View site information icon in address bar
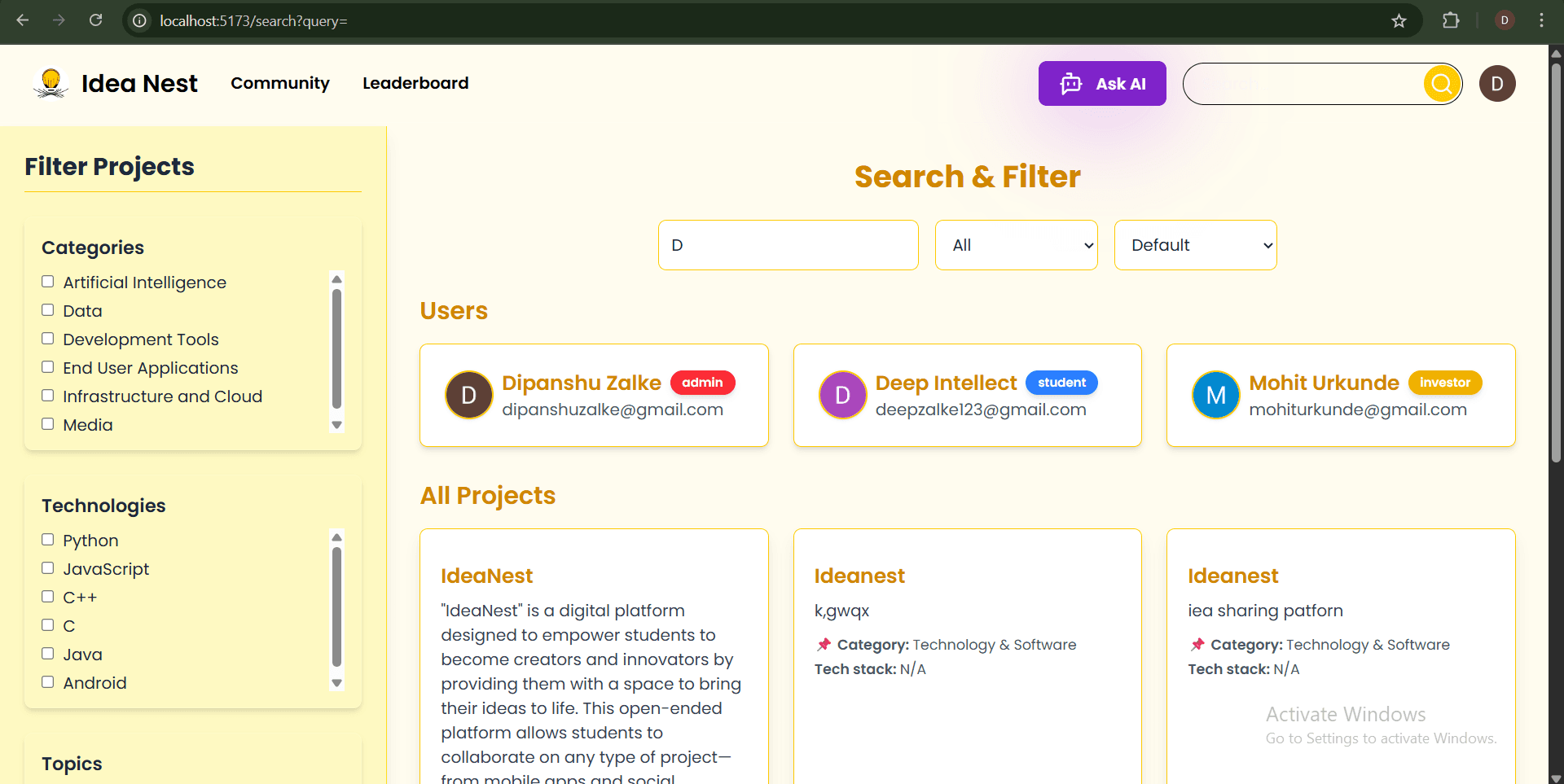Viewport: 1564px width, 784px height. [140, 20]
